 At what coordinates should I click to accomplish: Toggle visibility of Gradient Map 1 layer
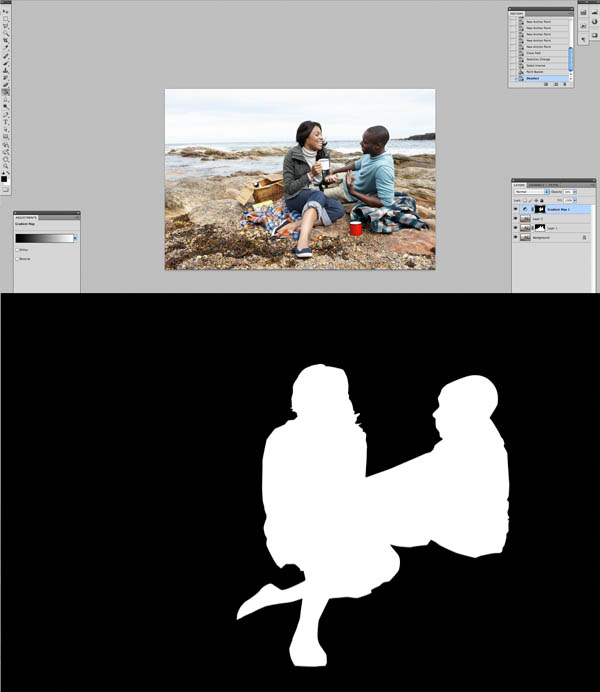(x=516, y=210)
